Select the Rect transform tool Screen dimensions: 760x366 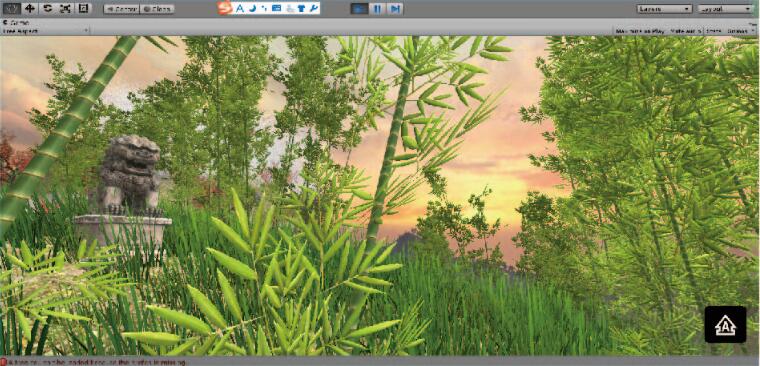coord(83,8)
